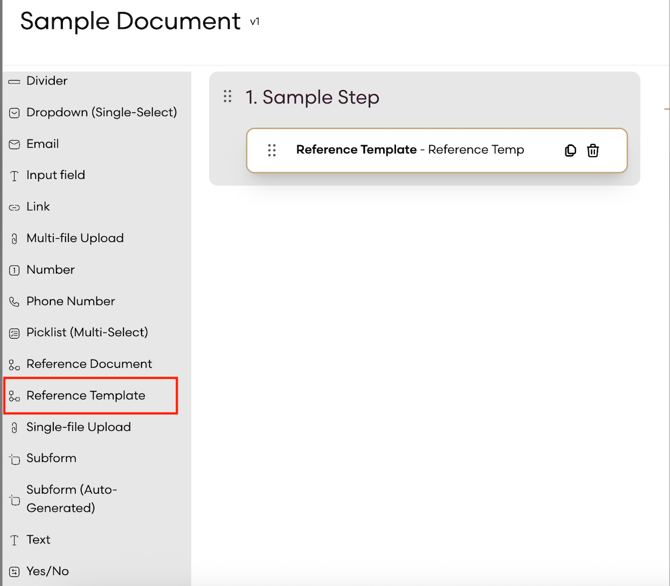The height and width of the screenshot is (586, 670).
Task: Select the Subform (Auto-Generated) component
Action: point(72,499)
